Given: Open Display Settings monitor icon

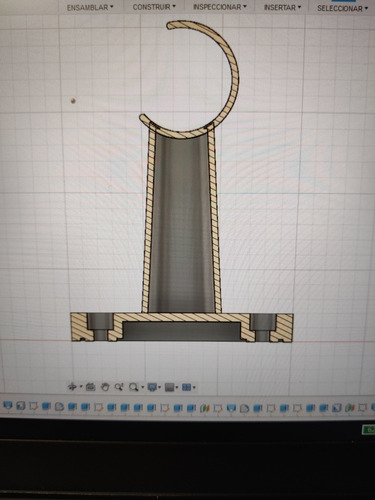Looking at the screenshot, I should tap(152, 387).
